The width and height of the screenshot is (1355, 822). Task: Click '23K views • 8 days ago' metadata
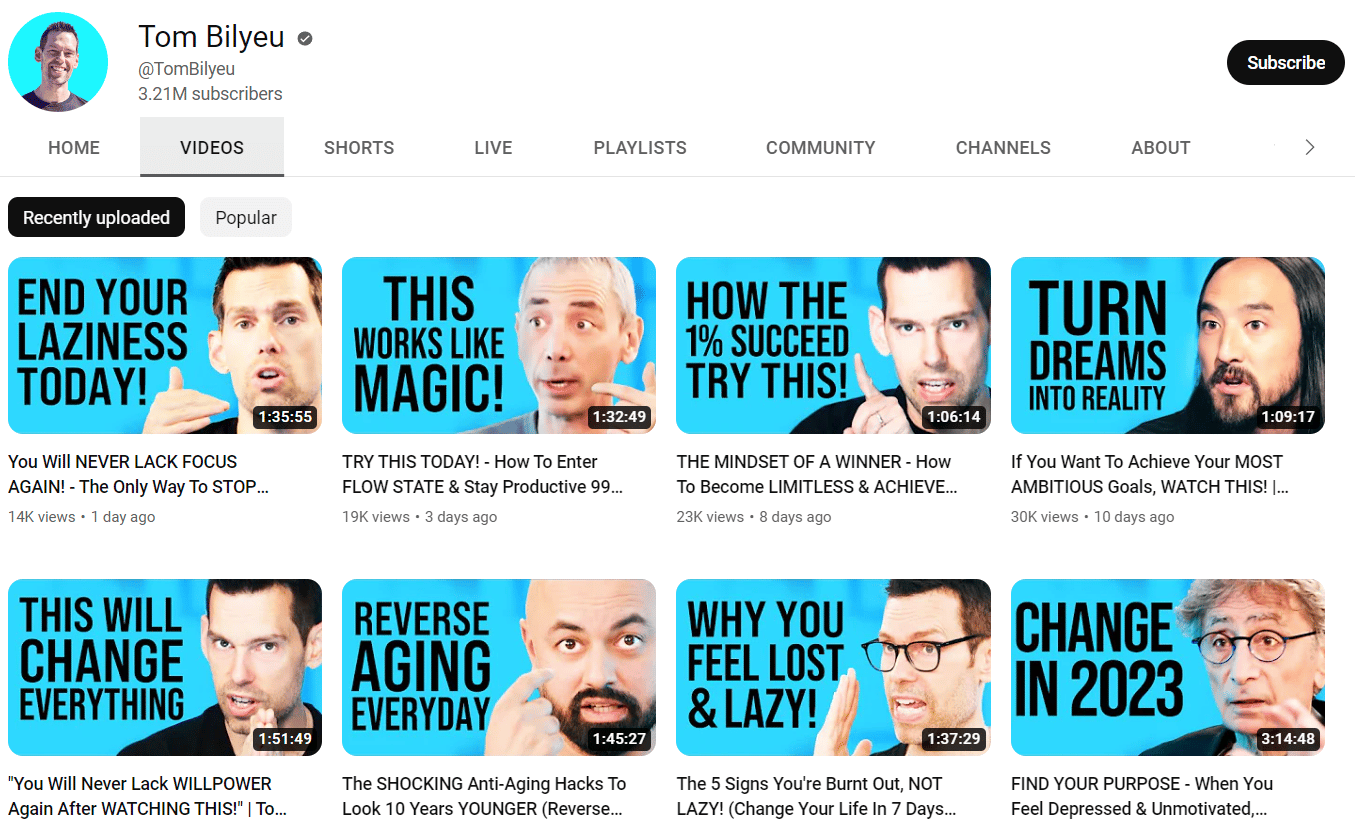tap(754, 517)
